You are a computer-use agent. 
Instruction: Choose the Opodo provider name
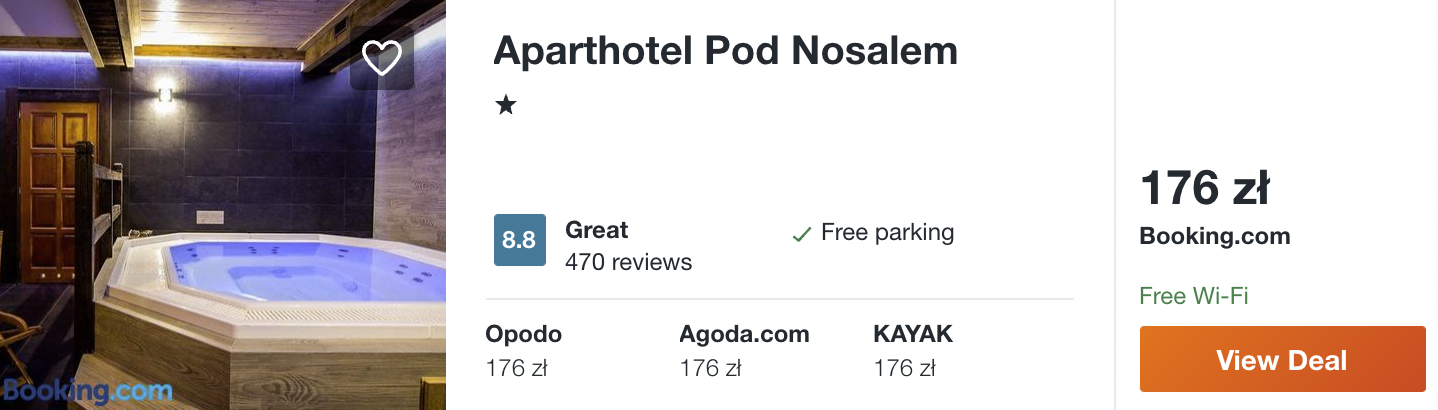pos(523,334)
